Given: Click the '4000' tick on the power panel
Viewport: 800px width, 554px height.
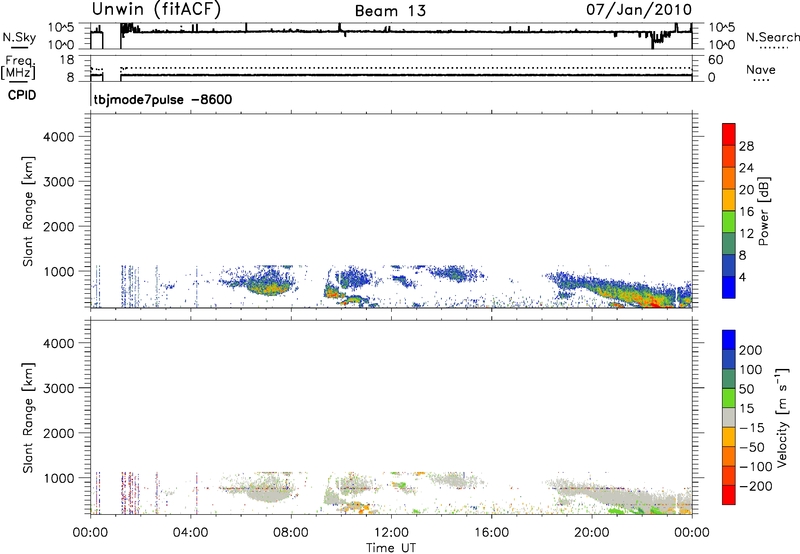Looking at the screenshot, I should pos(59,137).
